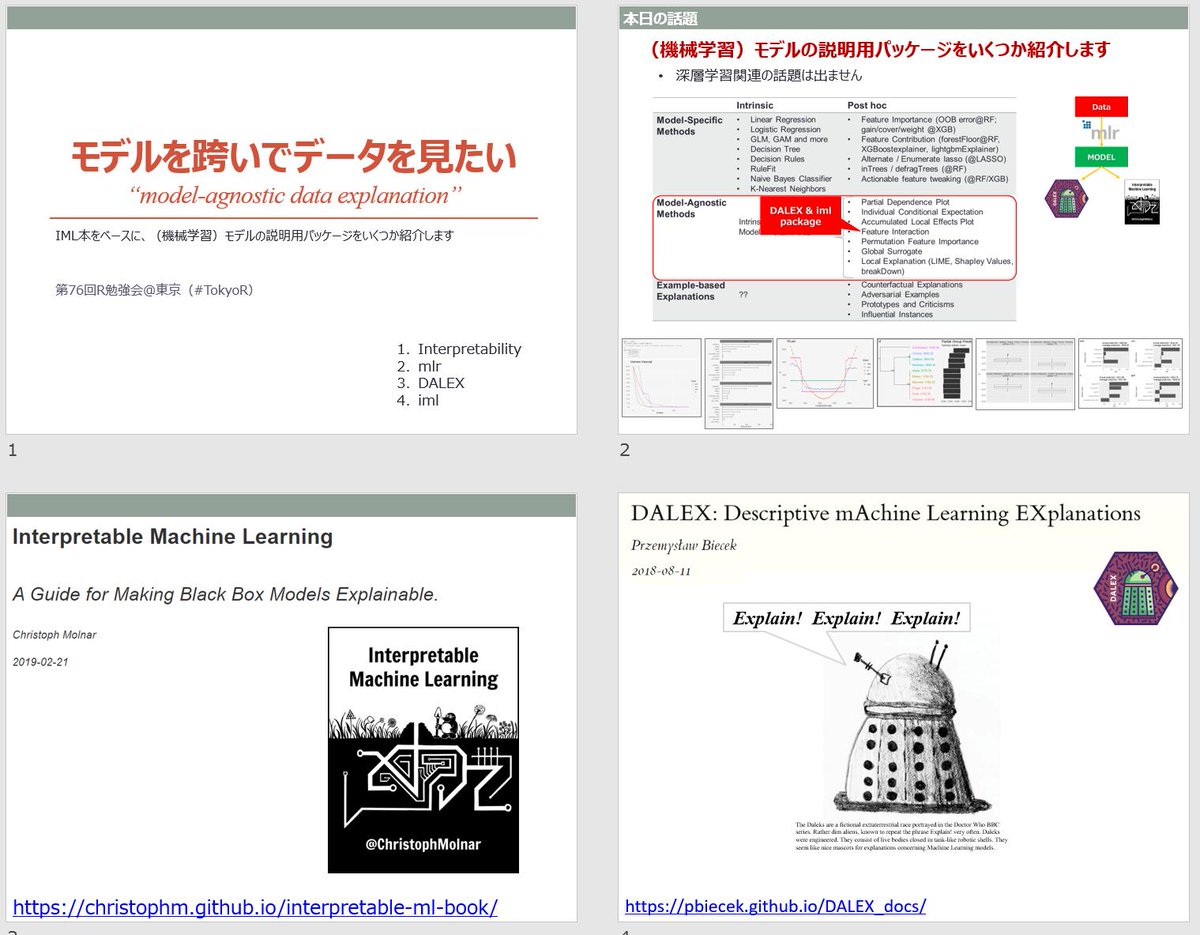Click agenda item '3. DALEX'
1200x935 pixels.
431,383
